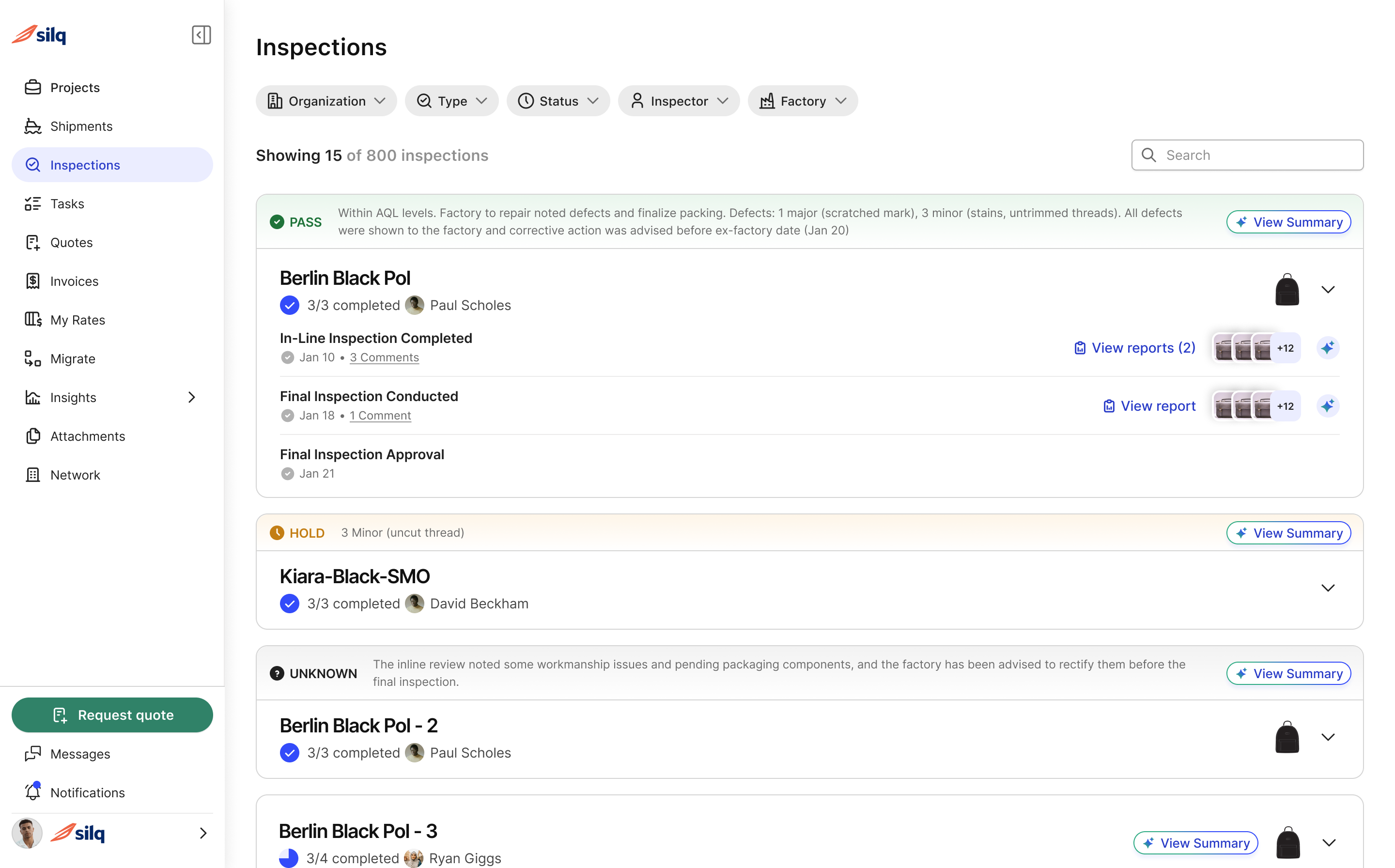Select Shipments in the navigation
Image resolution: width=1395 pixels, height=868 pixels.
pos(81,126)
